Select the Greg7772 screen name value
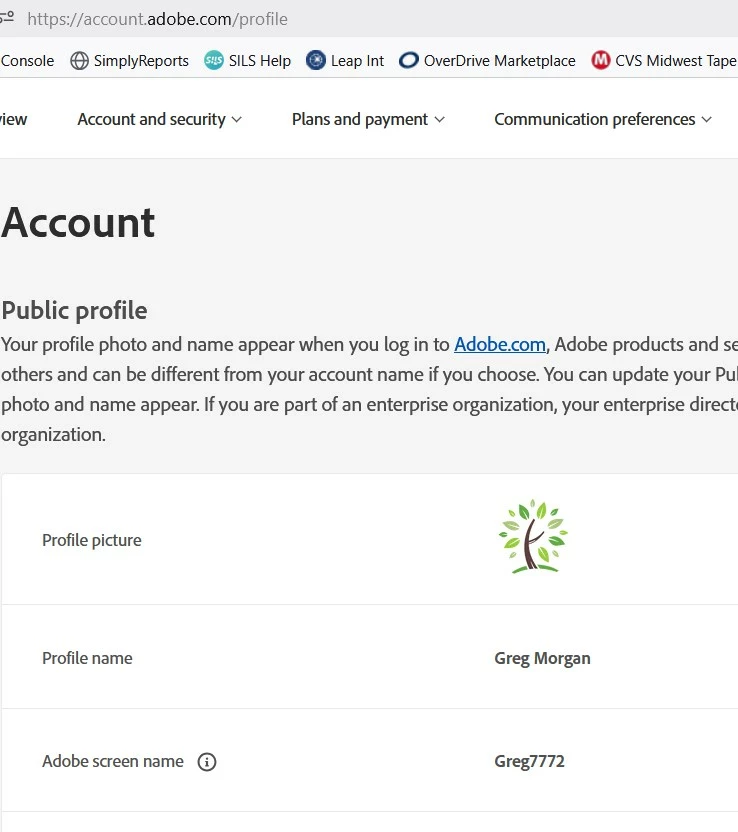The image size is (738, 832). (x=529, y=761)
